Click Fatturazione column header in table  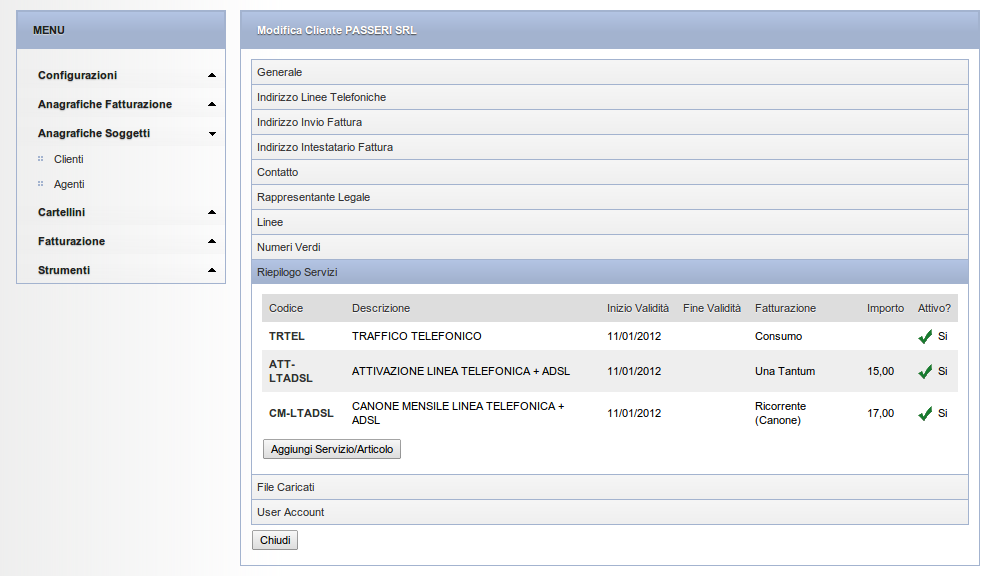(785, 308)
